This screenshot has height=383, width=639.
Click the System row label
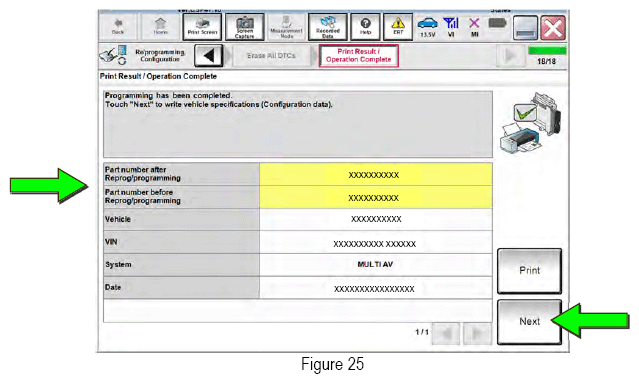click(x=118, y=264)
